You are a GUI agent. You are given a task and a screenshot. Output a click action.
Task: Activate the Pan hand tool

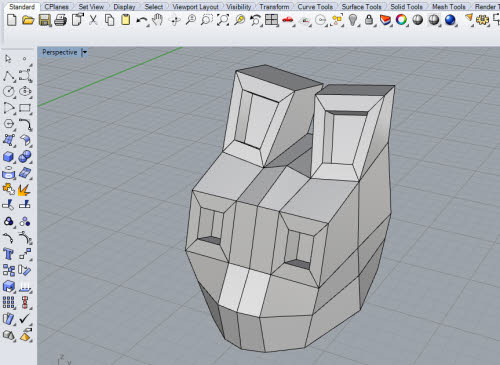point(158,20)
